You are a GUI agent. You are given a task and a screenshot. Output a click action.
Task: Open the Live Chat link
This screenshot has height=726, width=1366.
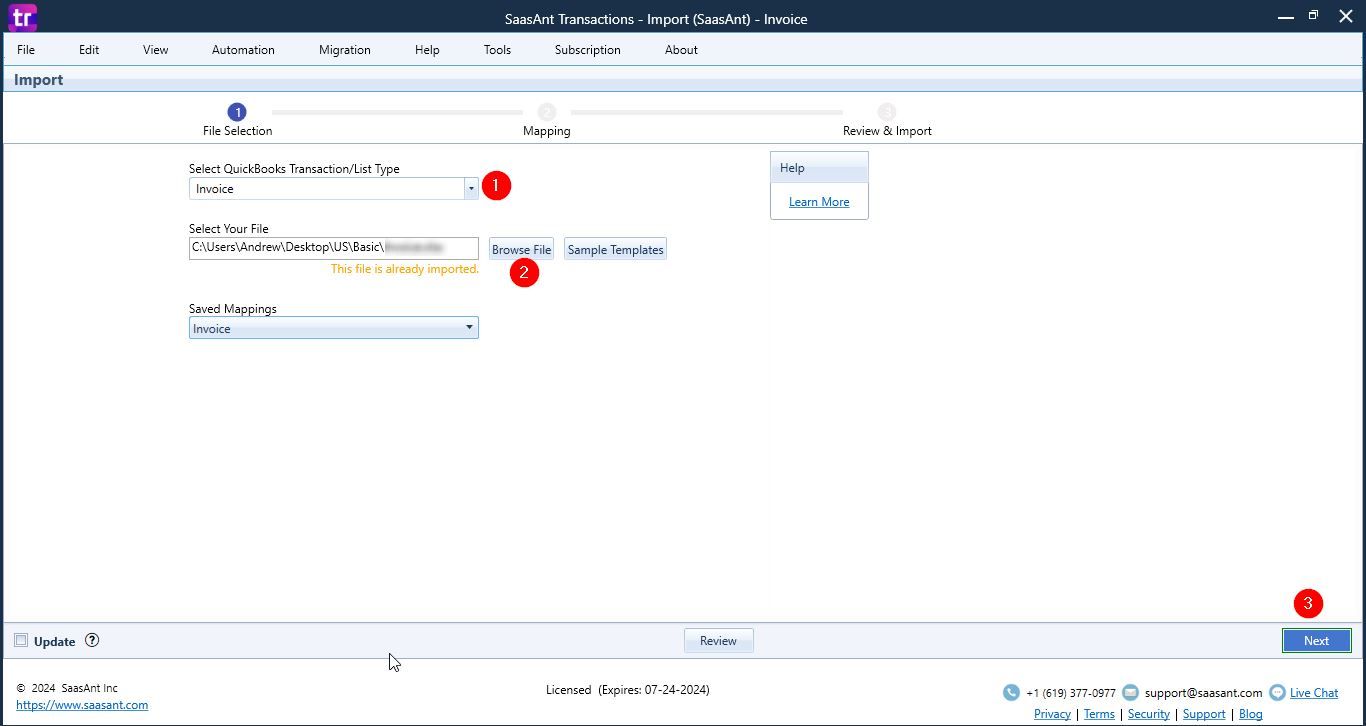pyautogui.click(x=1314, y=692)
